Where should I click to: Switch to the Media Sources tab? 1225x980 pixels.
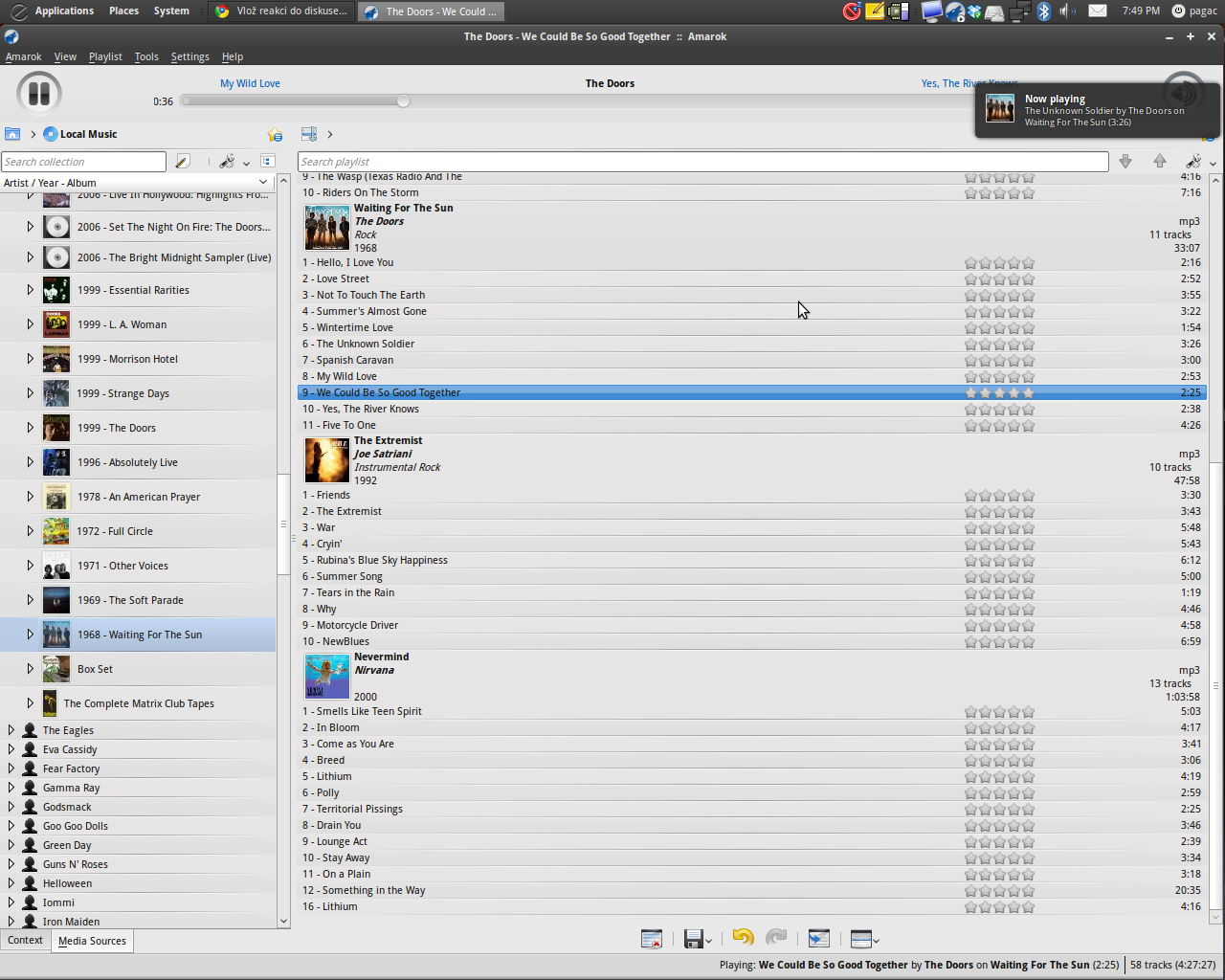(92, 941)
